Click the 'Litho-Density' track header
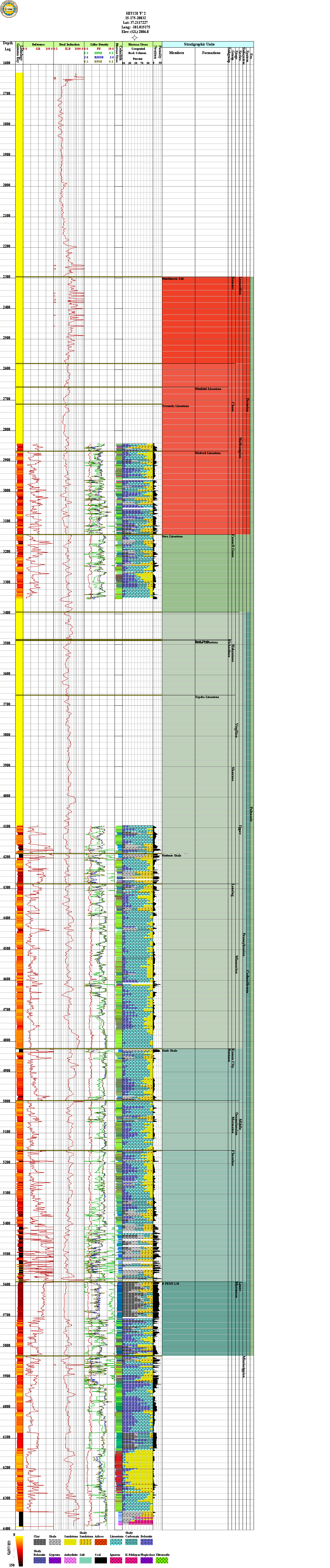Screen dimensions: 330x1568 coord(99,45)
